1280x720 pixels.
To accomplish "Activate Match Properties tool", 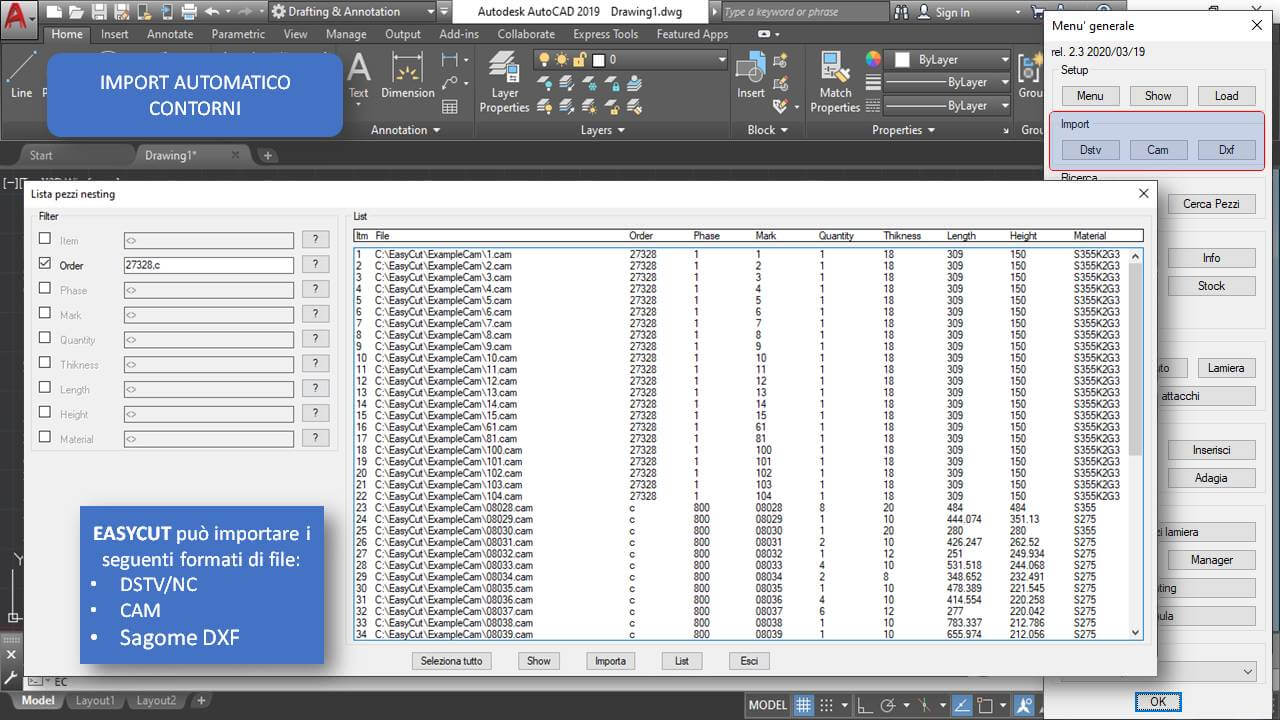I will click(x=835, y=82).
